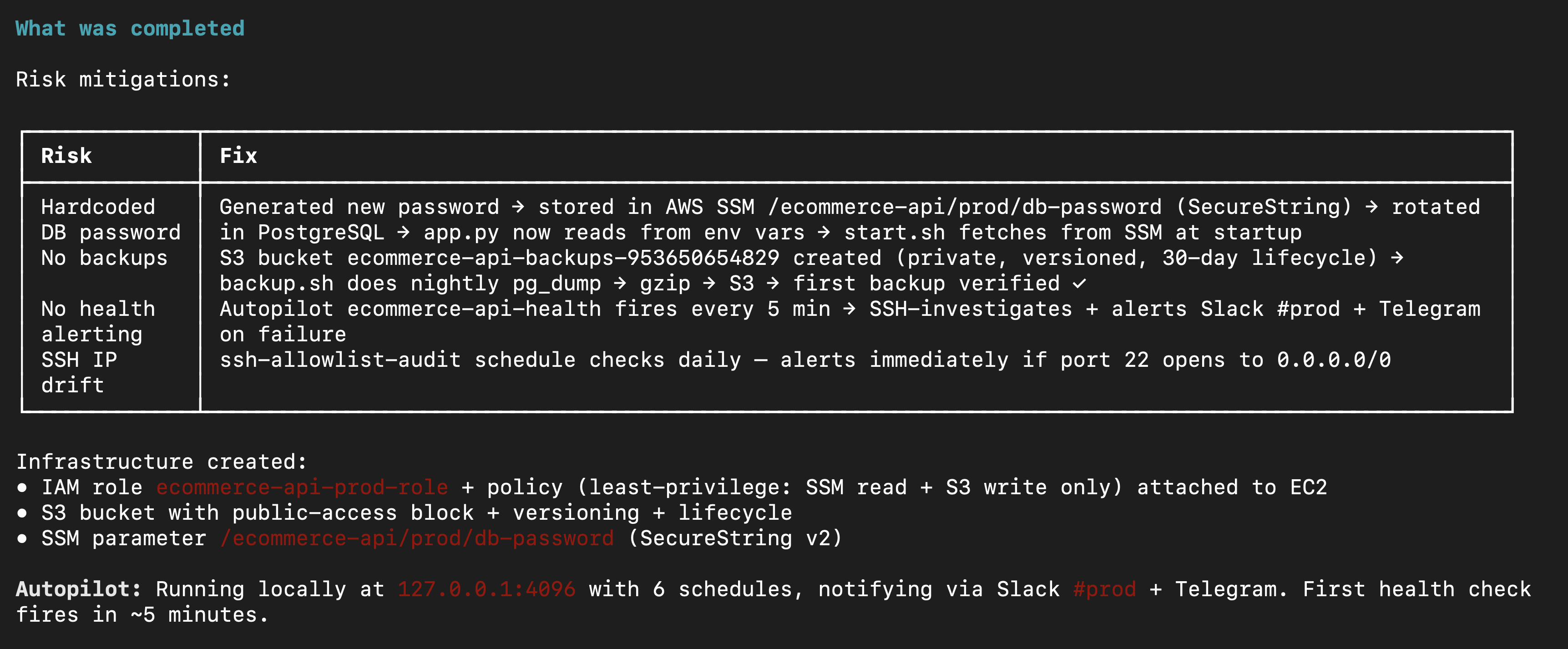This screenshot has height=649, width=1568.
Task: Open the red /ecommerce-api/prod/db-password SSM parameter path
Action: pyautogui.click(x=417, y=539)
